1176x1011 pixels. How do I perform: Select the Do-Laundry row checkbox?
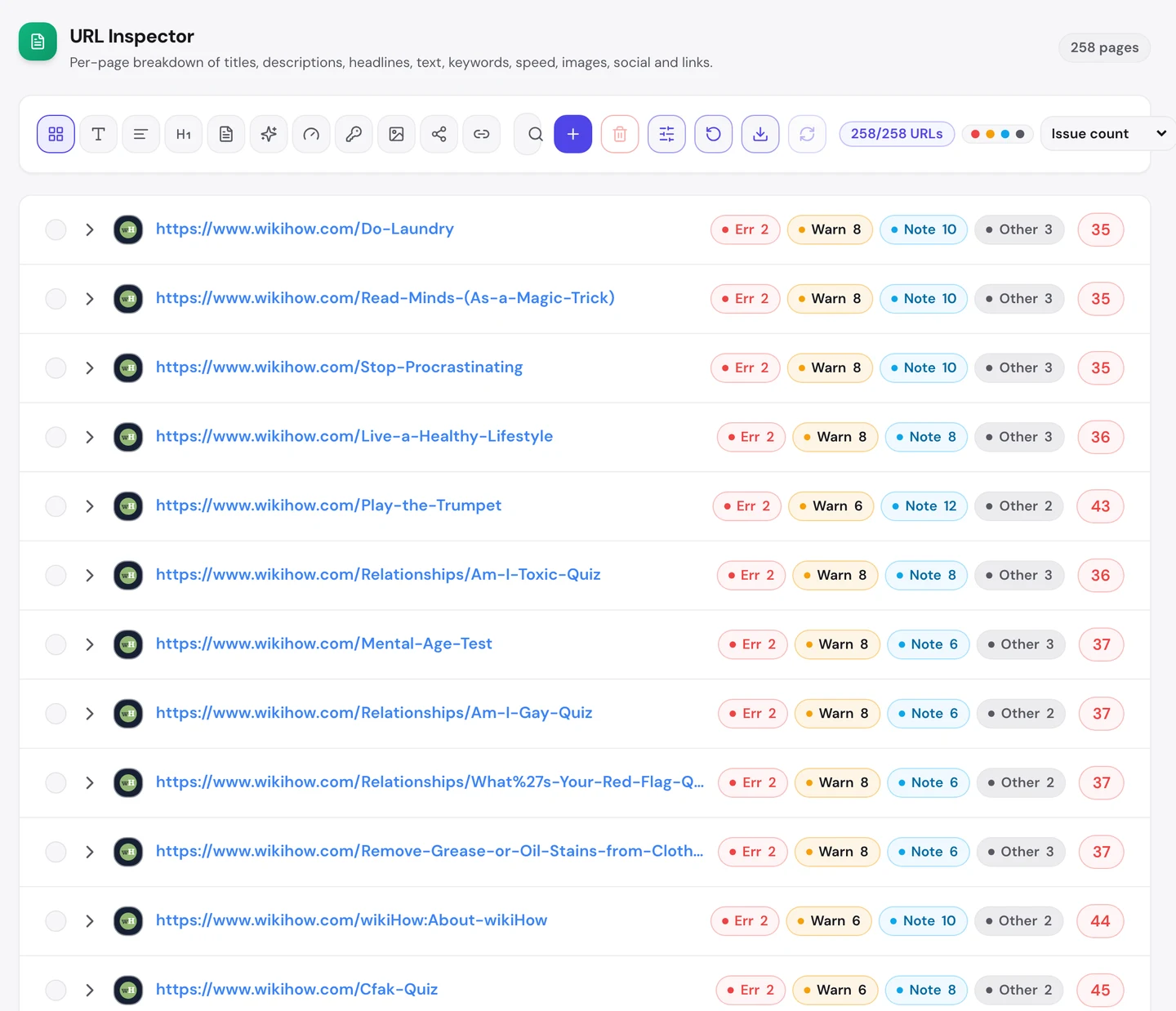(56, 229)
